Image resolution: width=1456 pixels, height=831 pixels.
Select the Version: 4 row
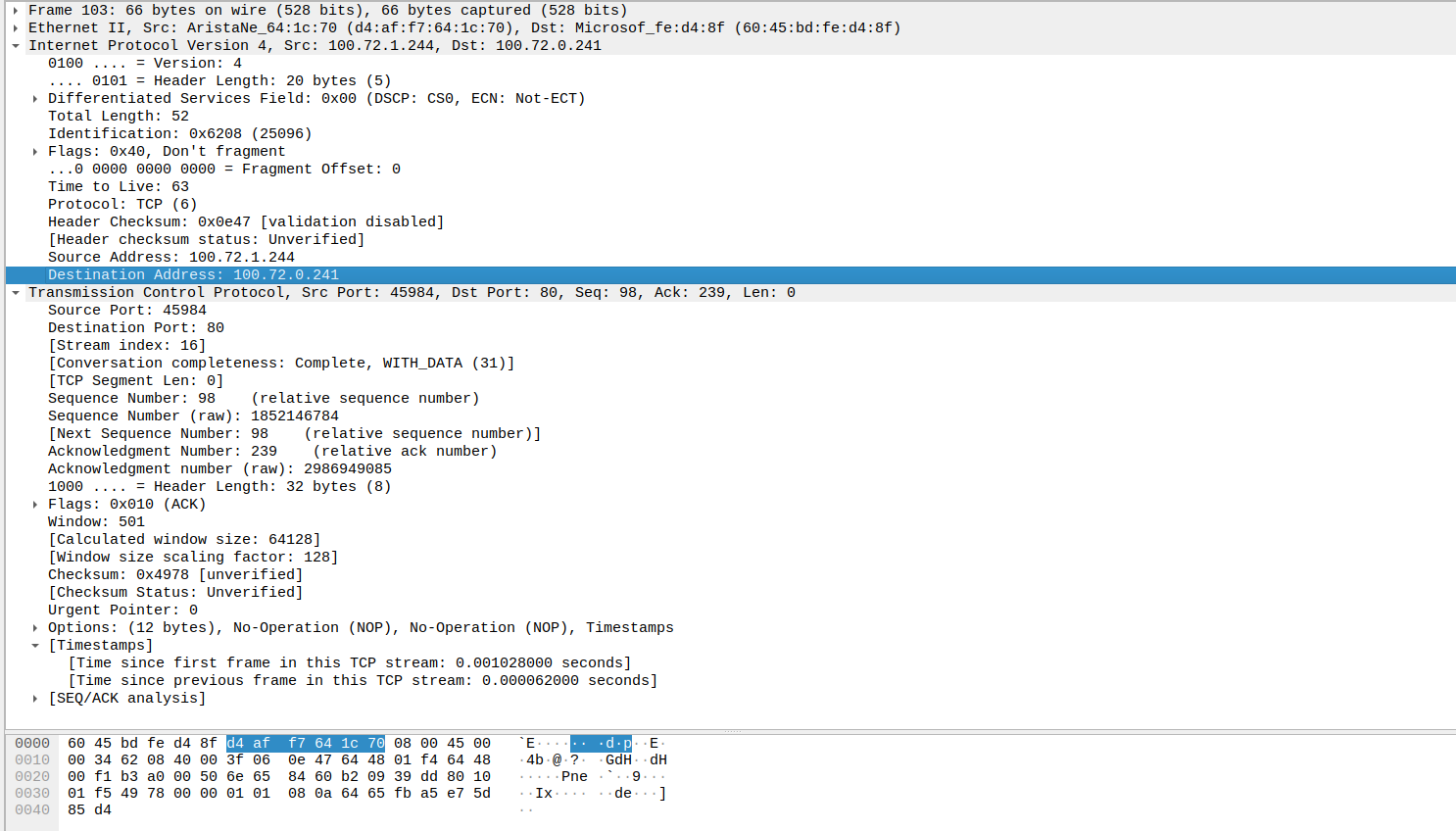click(731, 63)
